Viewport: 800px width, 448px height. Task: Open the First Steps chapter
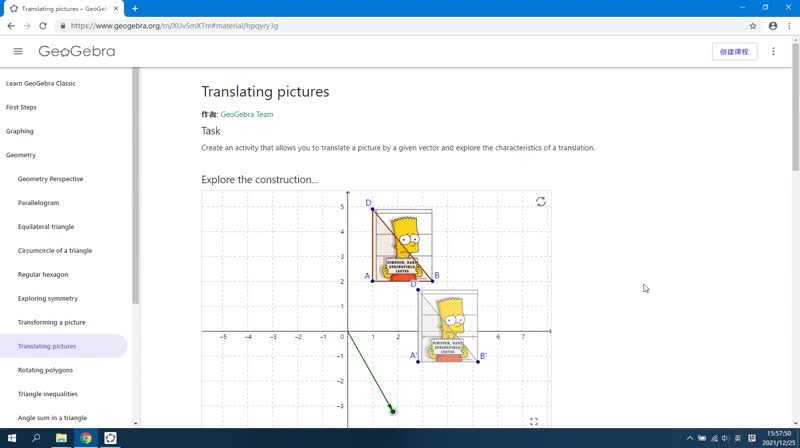coord(21,107)
